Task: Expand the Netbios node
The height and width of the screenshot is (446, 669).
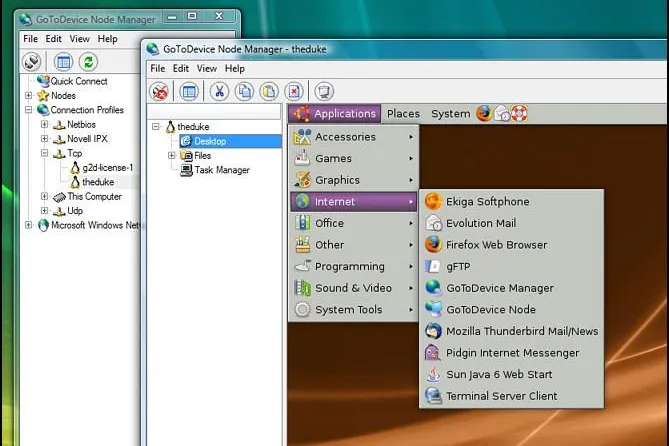Action: 44,124
